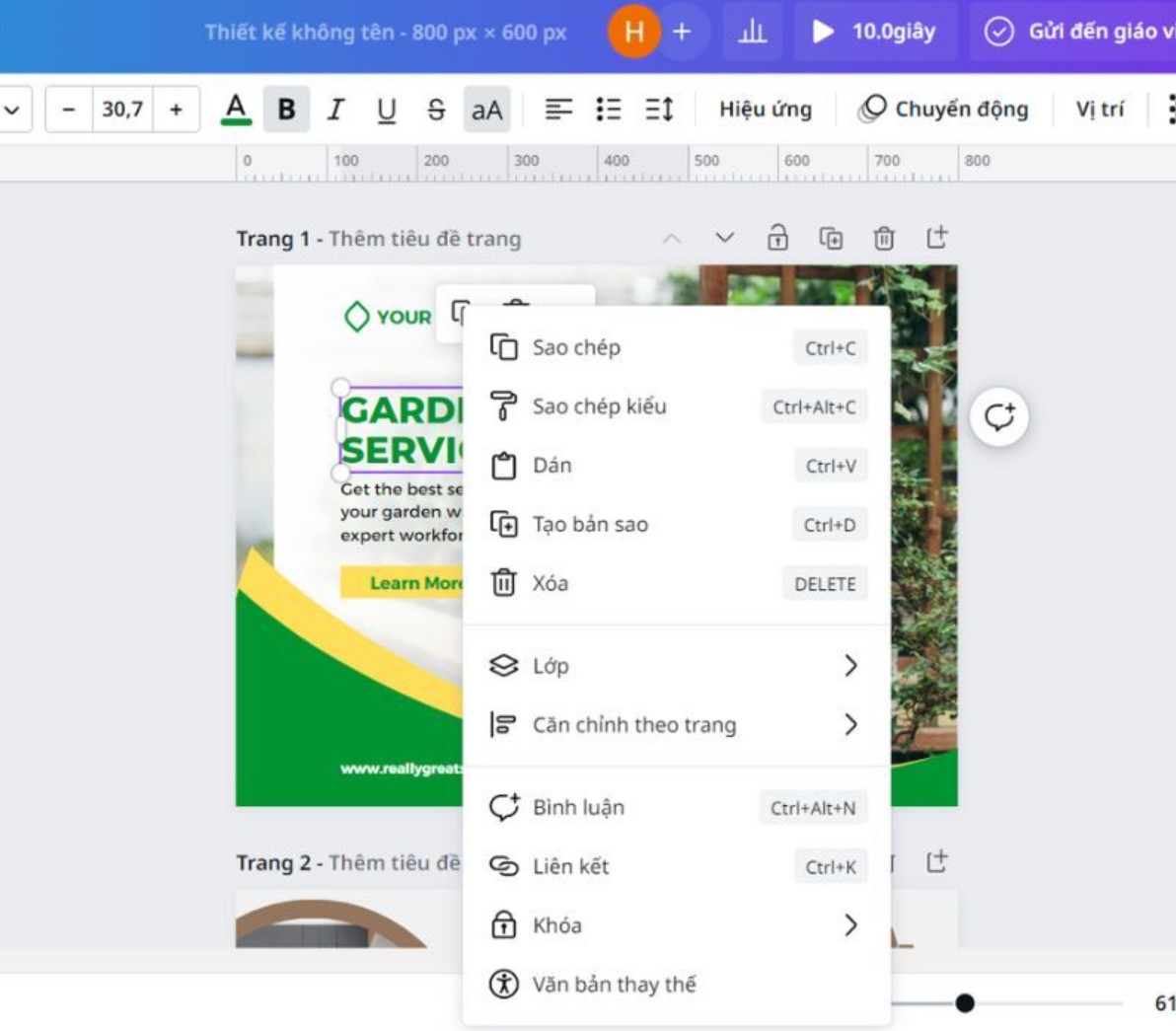Open the Hiệu ứng effects button
Viewport: 1176px width, 1031px height.
[765, 109]
